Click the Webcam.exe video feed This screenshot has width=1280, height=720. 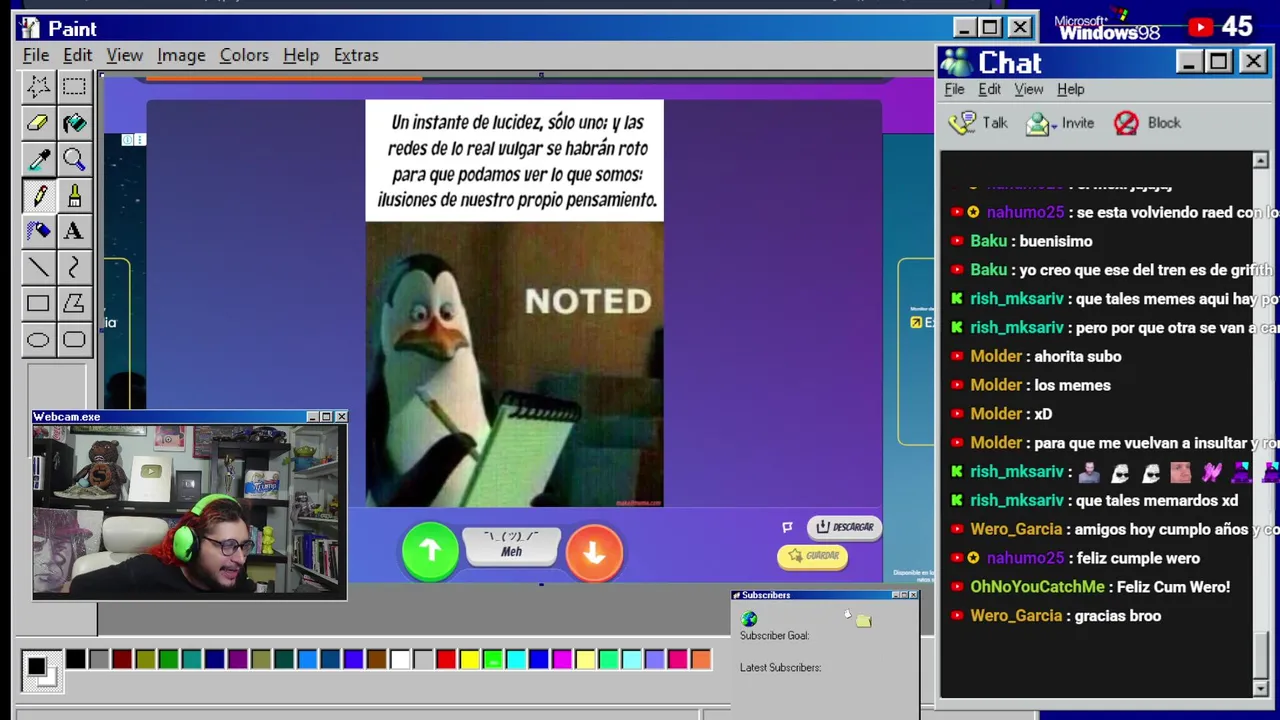tap(189, 511)
